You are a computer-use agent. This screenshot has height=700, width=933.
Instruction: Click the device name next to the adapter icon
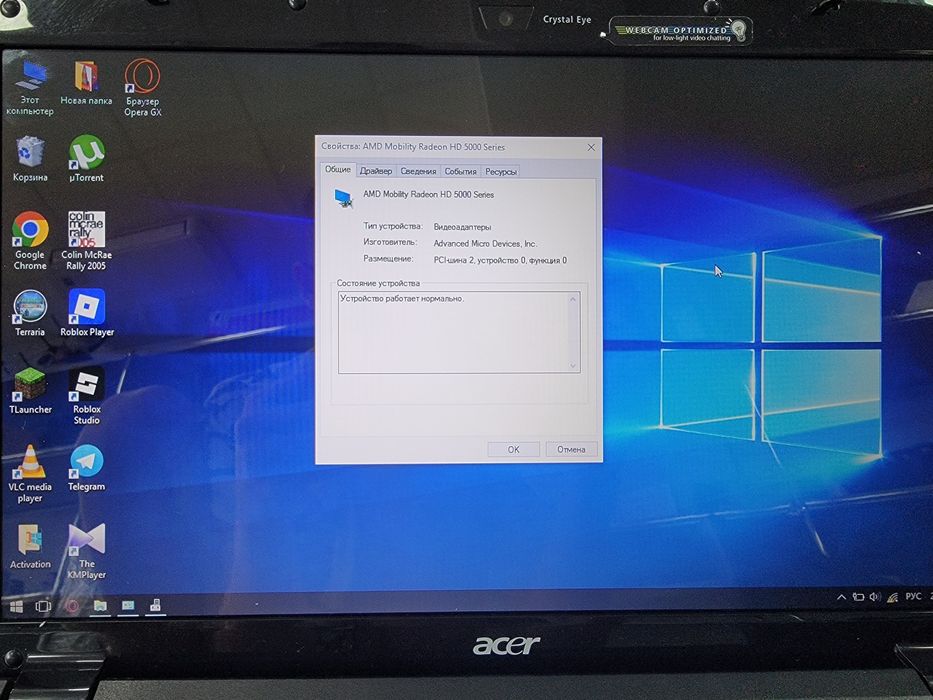428,195
